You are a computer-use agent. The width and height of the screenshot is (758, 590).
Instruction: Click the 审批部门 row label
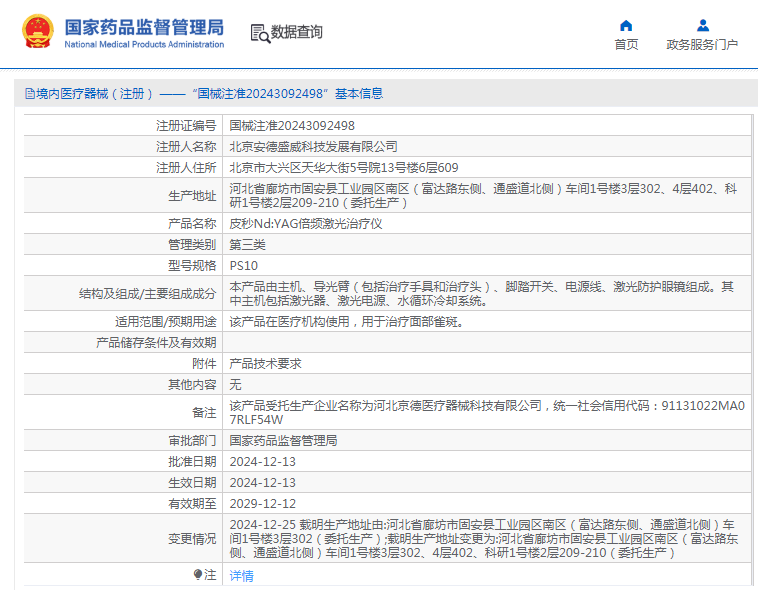(x=192, y=441)
